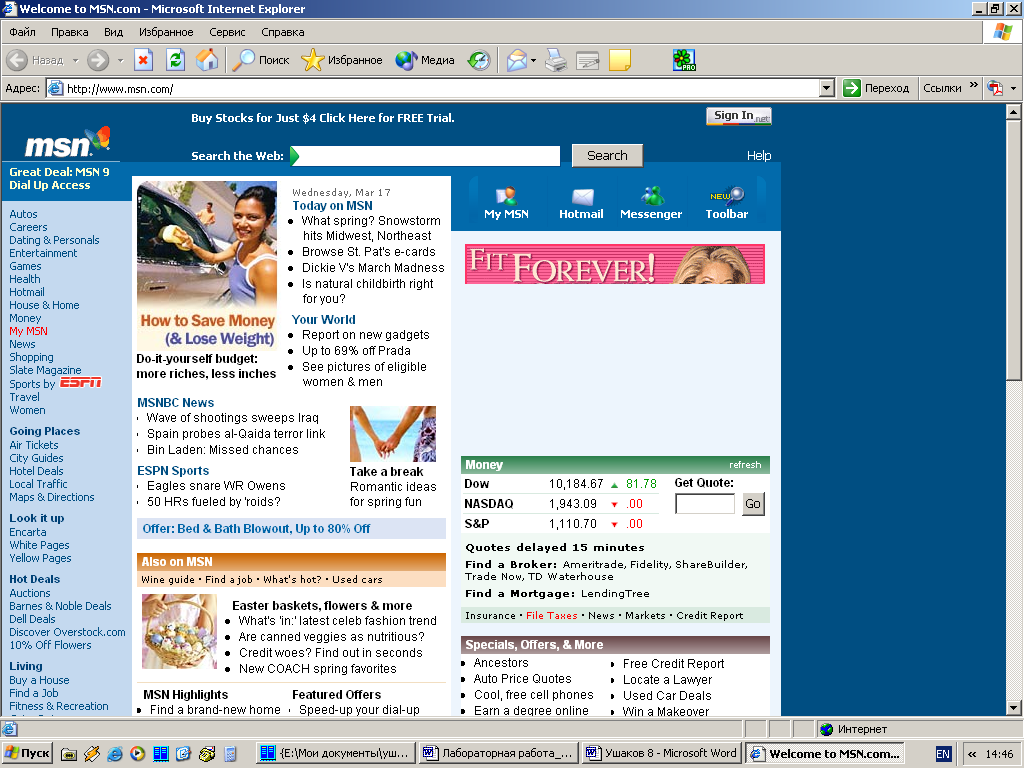Stop page loading with red X icon
This screenshot has width=1024, height=768.
pyautogui.click(x=144, y=60)
